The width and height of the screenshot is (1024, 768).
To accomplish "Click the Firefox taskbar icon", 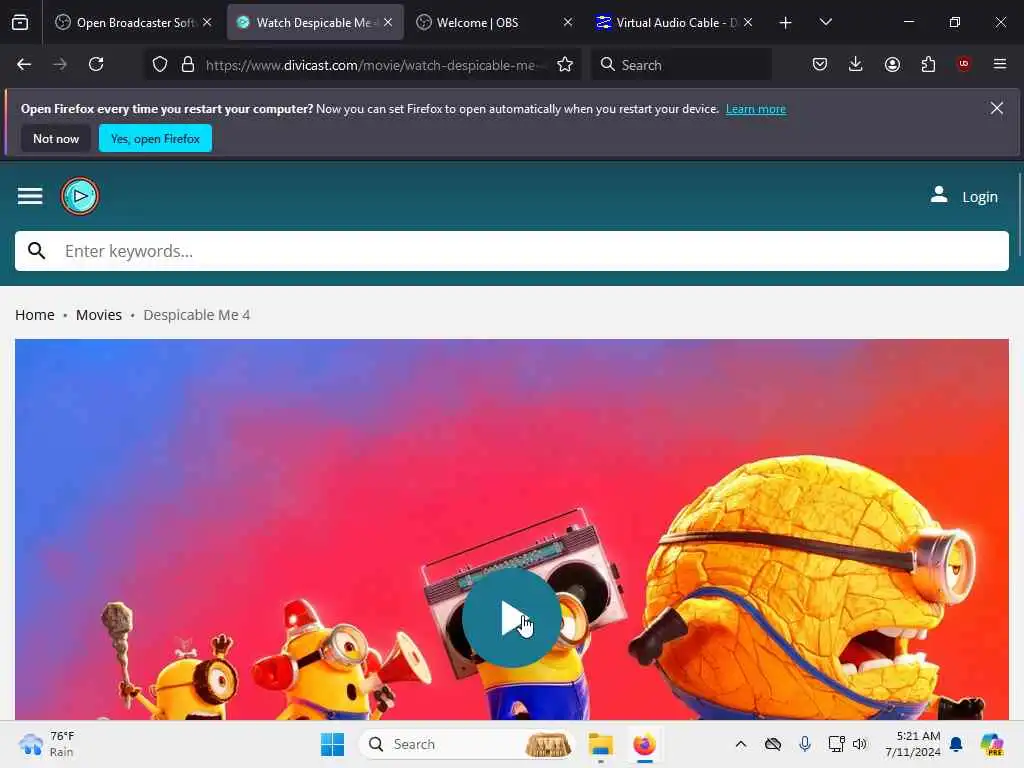I will point(645,744).
